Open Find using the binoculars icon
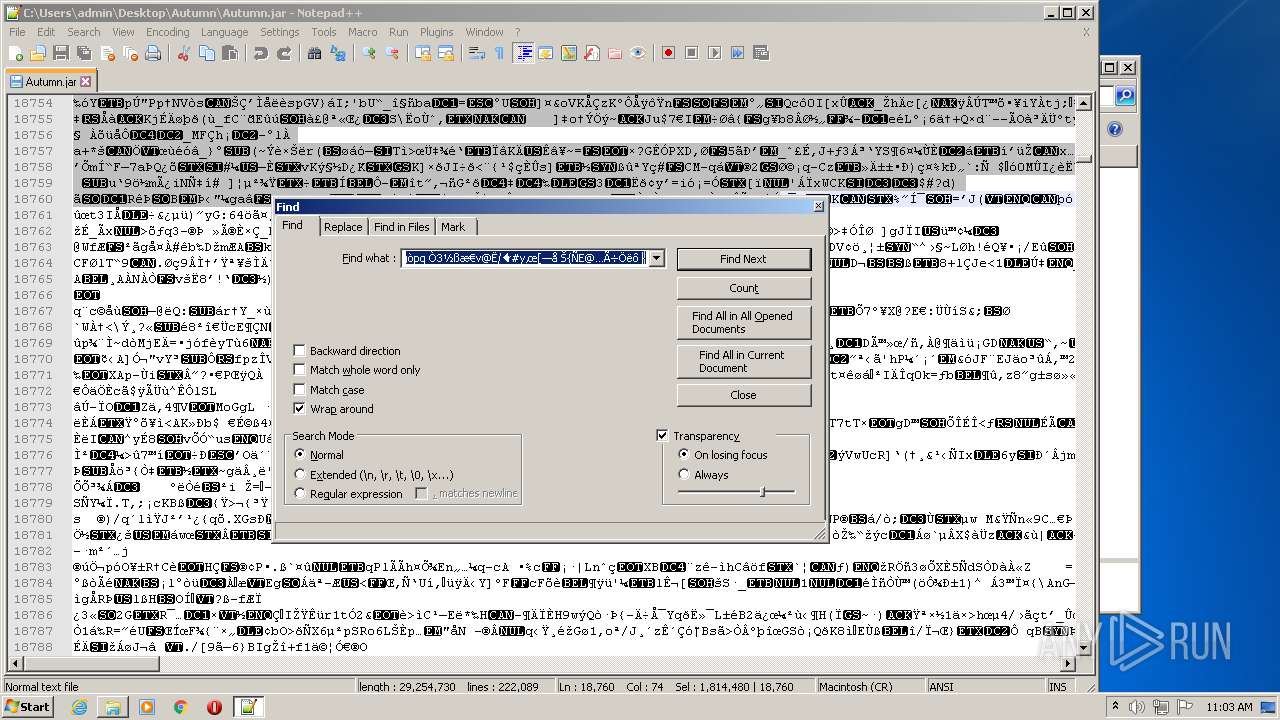This screenshot has width=1280, height=720. click(x=316, y=53)
